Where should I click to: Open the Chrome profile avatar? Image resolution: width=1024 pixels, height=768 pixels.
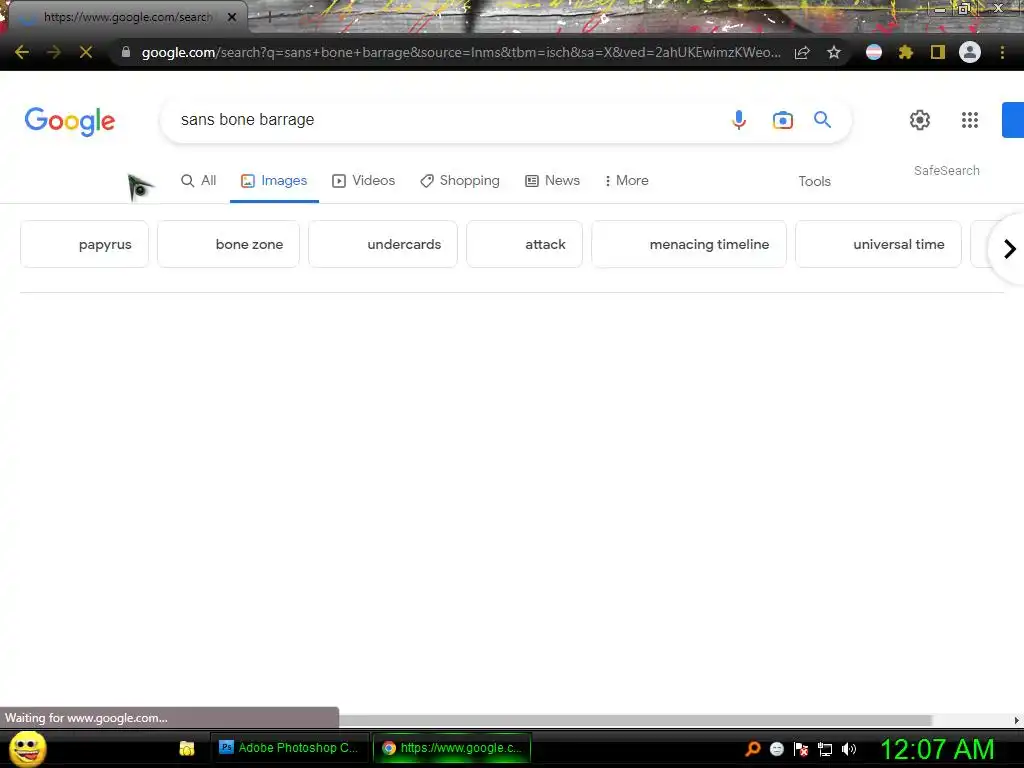(970, 52)
